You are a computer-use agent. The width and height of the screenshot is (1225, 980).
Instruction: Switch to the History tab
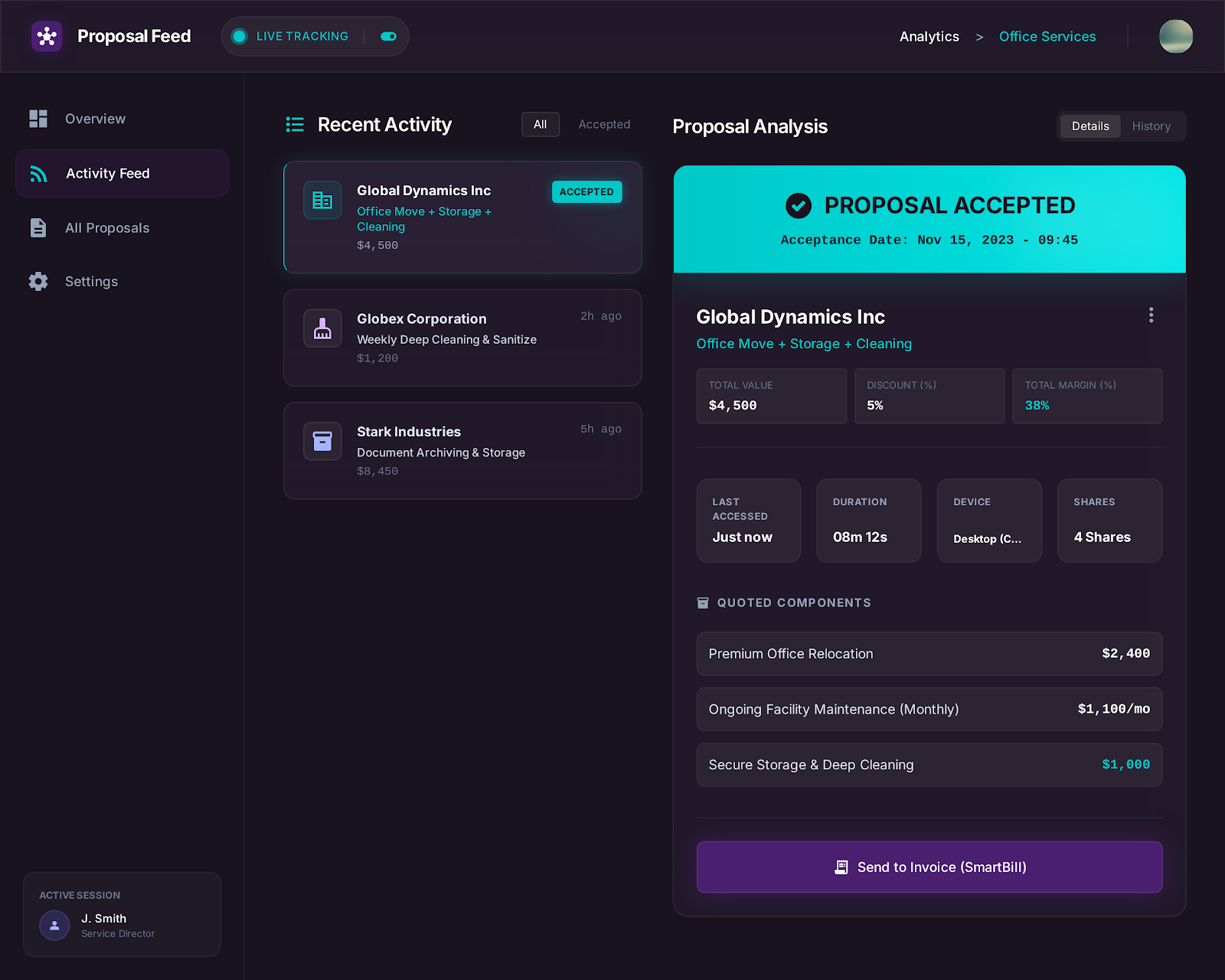[1151, 126]
